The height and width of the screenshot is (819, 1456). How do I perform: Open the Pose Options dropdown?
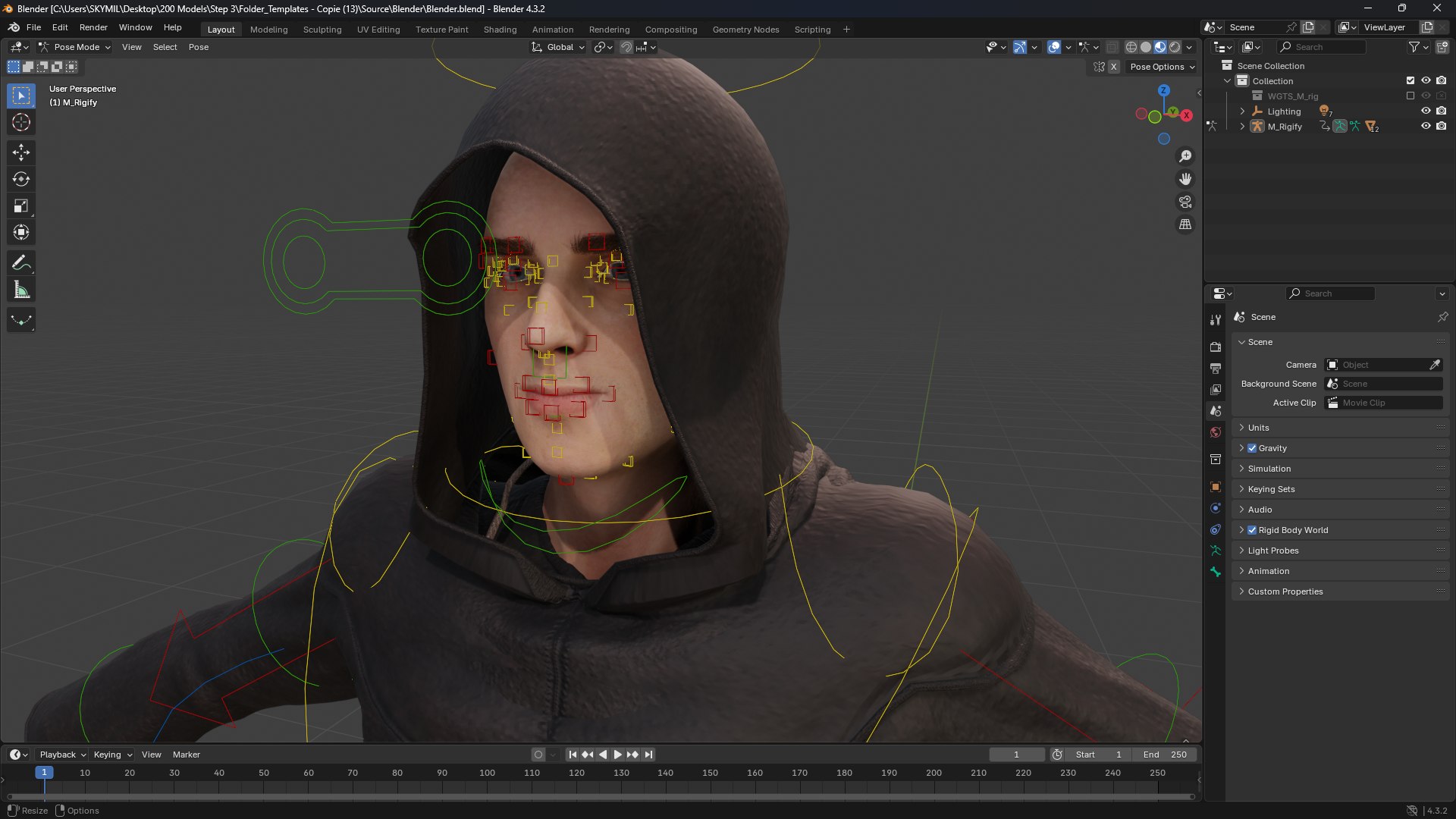pyautogui.click(x=1162, y=67)
